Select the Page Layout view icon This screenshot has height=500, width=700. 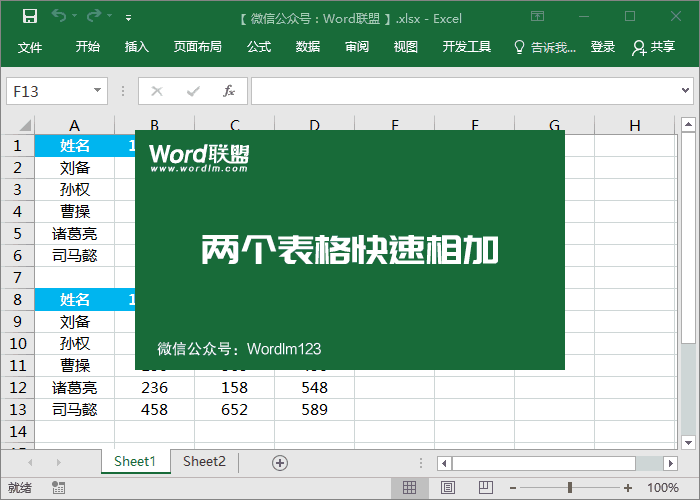(x=447, y=487)
